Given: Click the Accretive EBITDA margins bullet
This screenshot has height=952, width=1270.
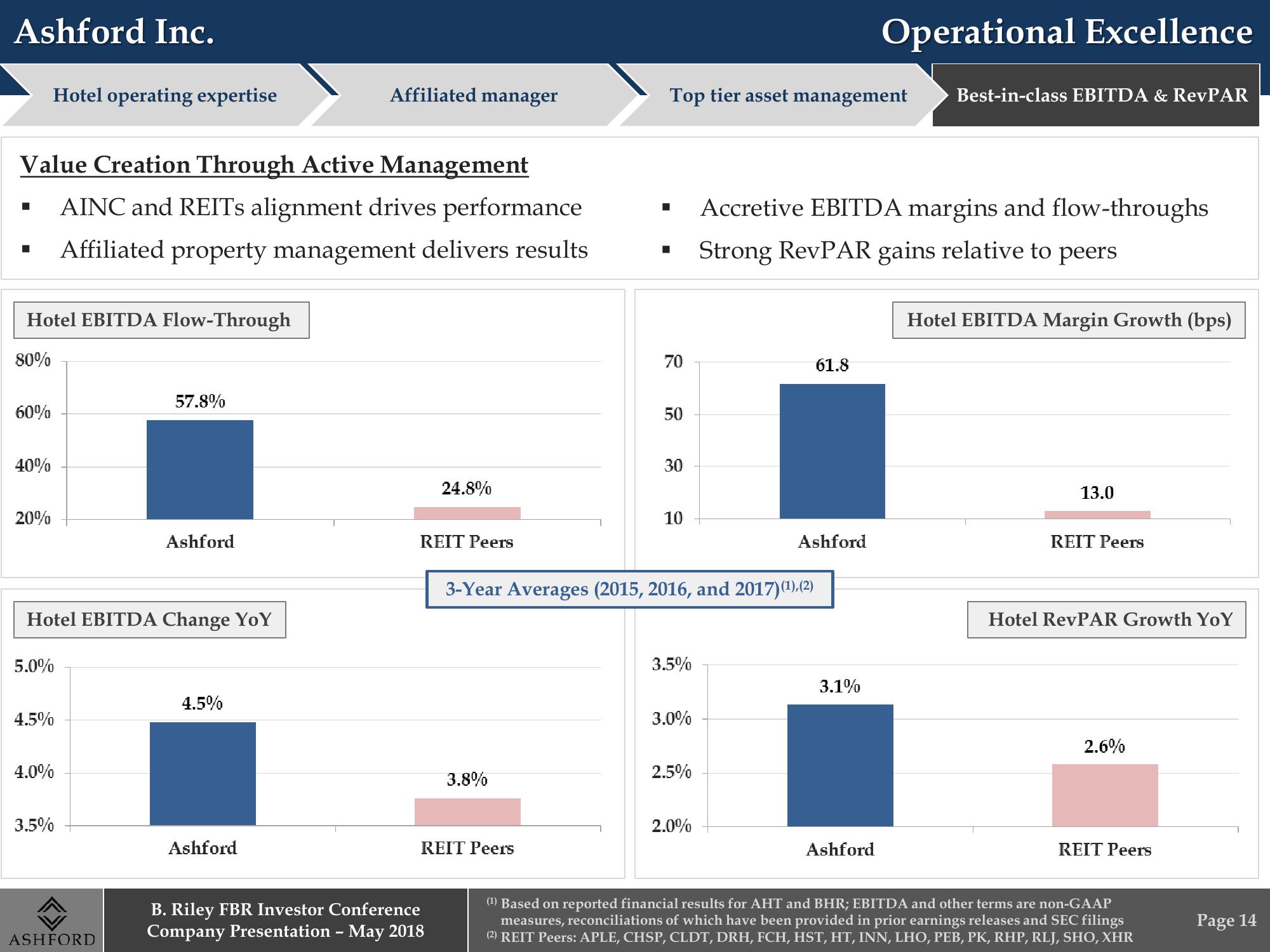Looking at the screenshot, I should click(954, 208).
